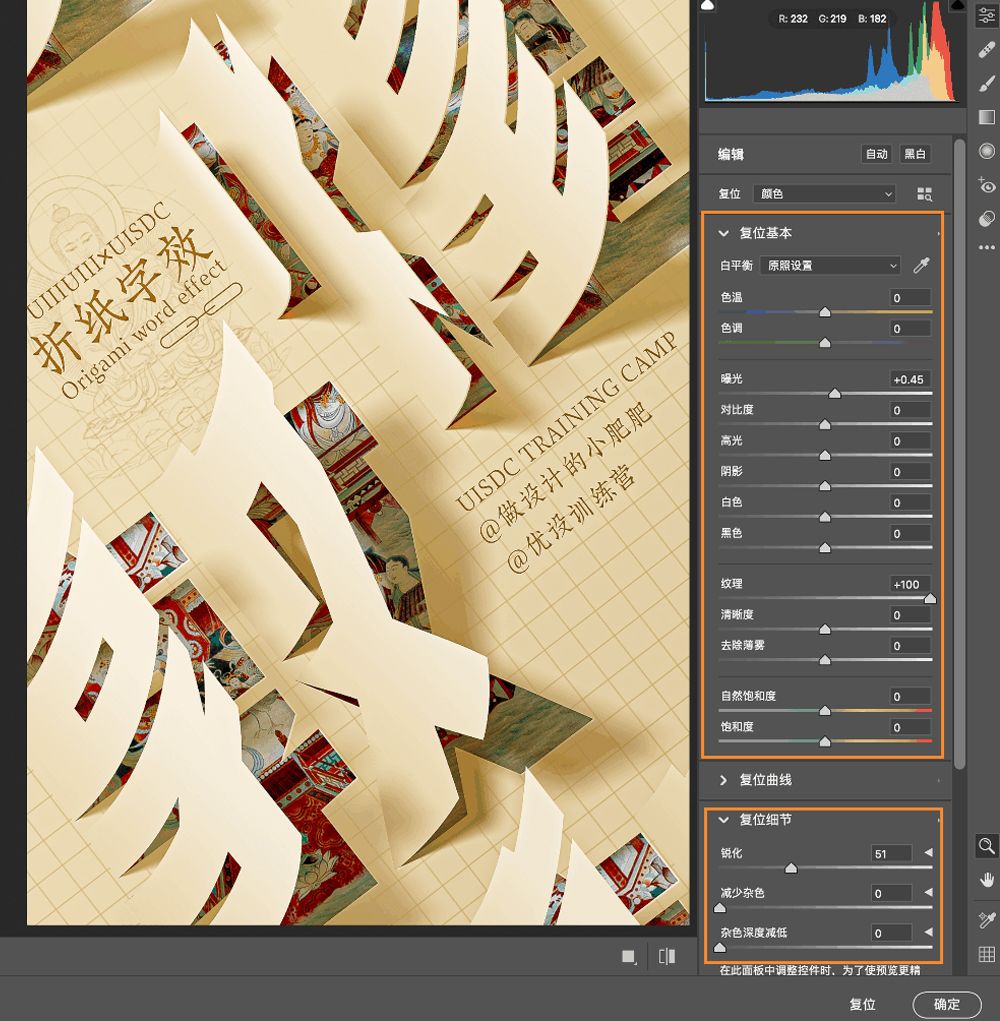1000x1021 pixels.
Task: Open the 白平衡 原照设置 dropdown
Action: pos(830,266)
